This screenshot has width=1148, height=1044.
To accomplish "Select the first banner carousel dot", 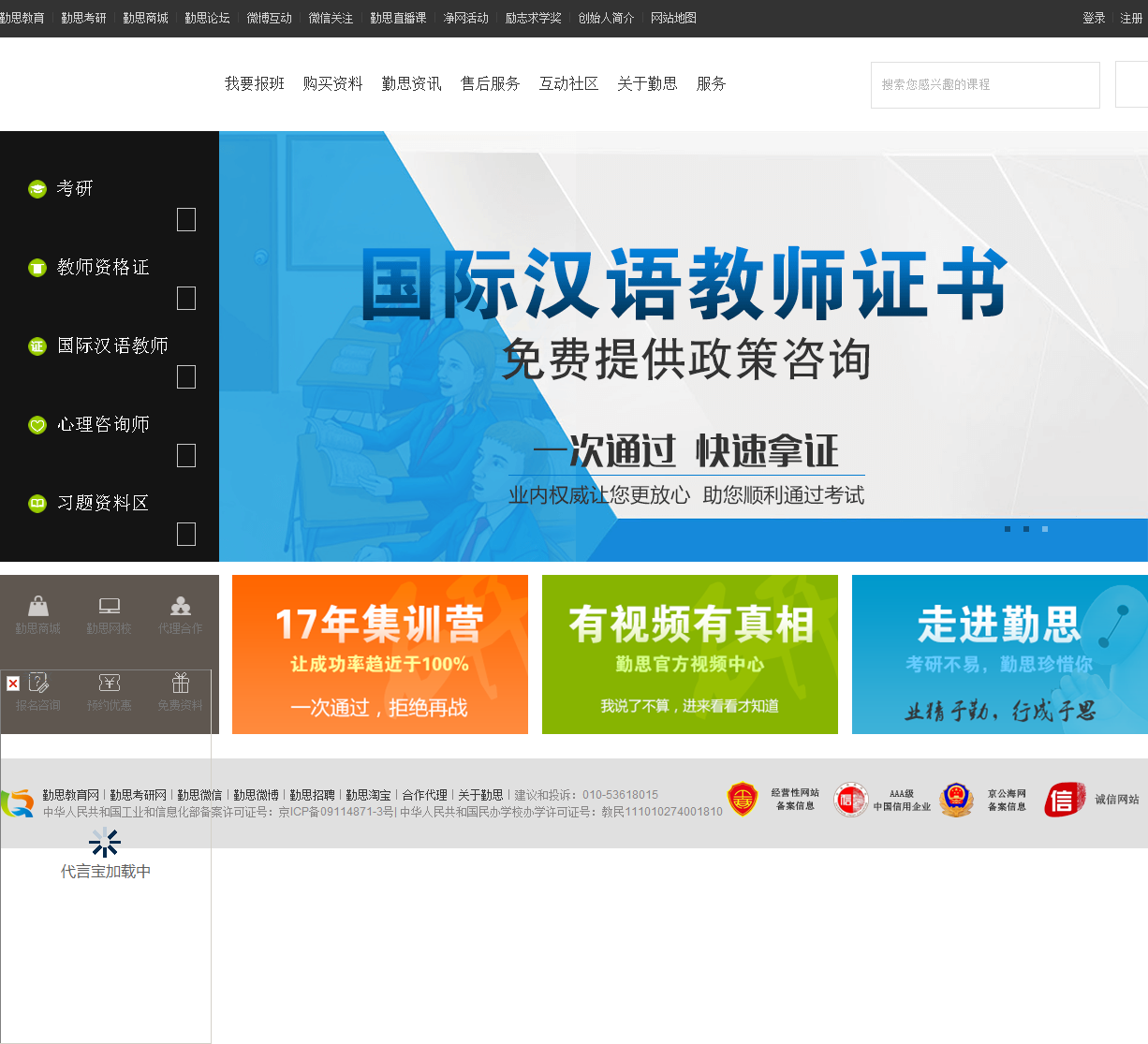I will 1008,529.
